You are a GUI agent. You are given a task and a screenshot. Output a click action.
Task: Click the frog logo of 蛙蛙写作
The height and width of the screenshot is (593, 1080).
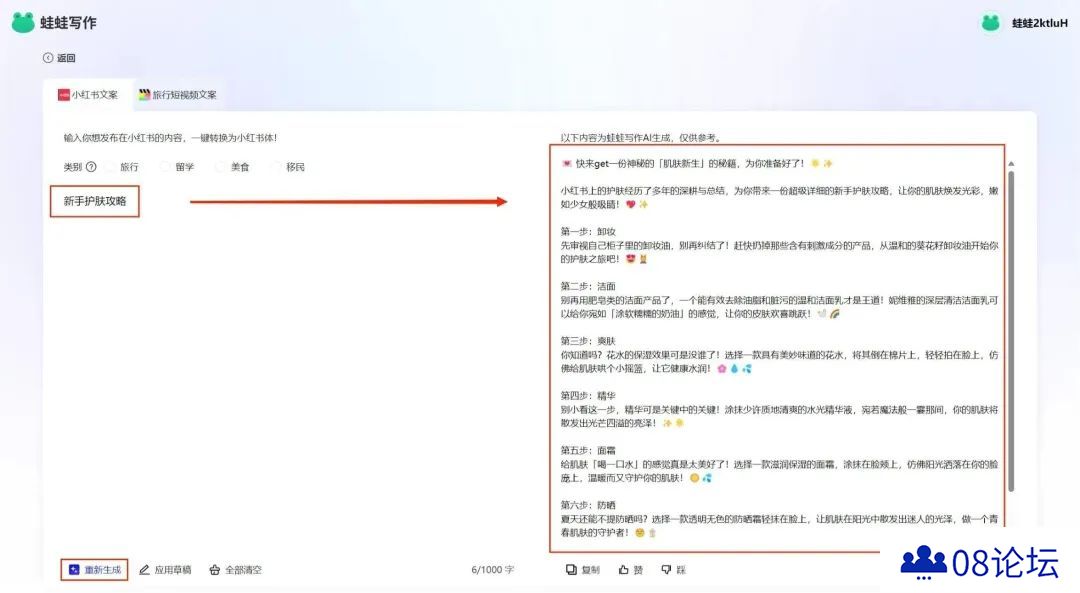coord(23,22)
